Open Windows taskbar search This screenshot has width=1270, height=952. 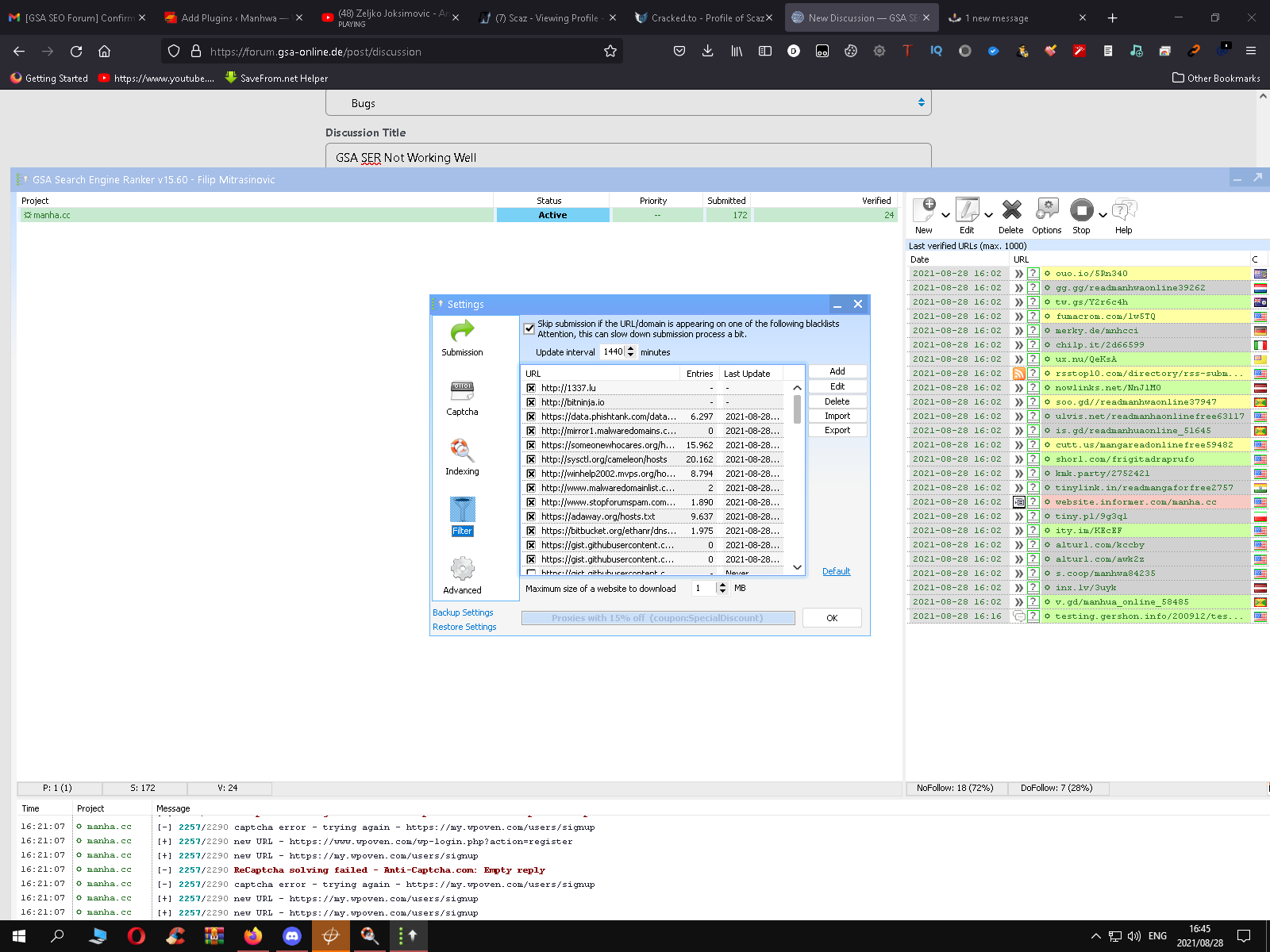[57, 936]
